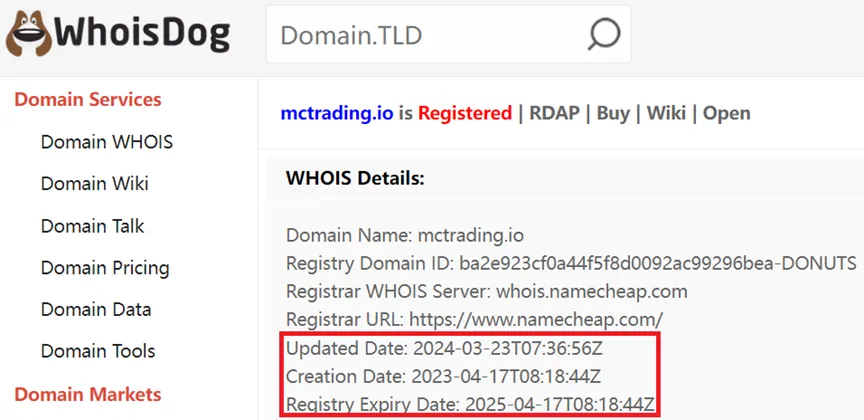Screen dimensions: 864x420
Task: Select the Registry Expiry Date 2025-04-17 line
Action: tap(471, 405)
